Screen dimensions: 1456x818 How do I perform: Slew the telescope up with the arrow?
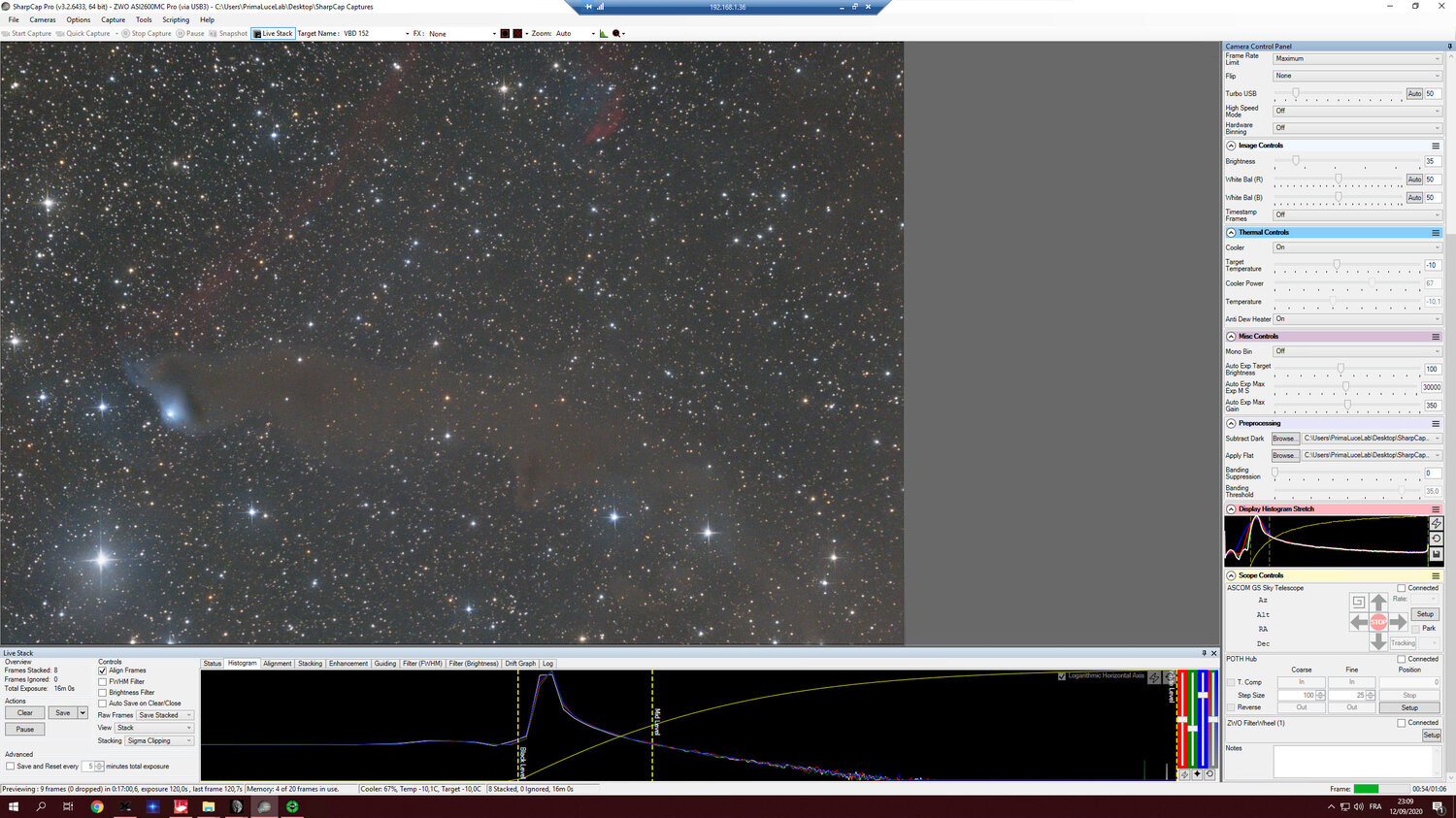(1378, 603)
